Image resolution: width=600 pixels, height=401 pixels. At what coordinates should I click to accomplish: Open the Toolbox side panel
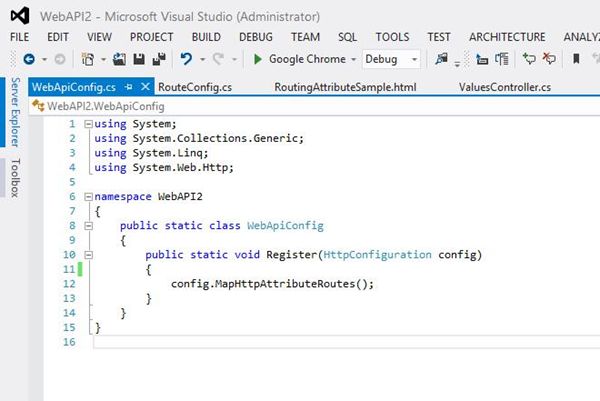click(15, 178)
